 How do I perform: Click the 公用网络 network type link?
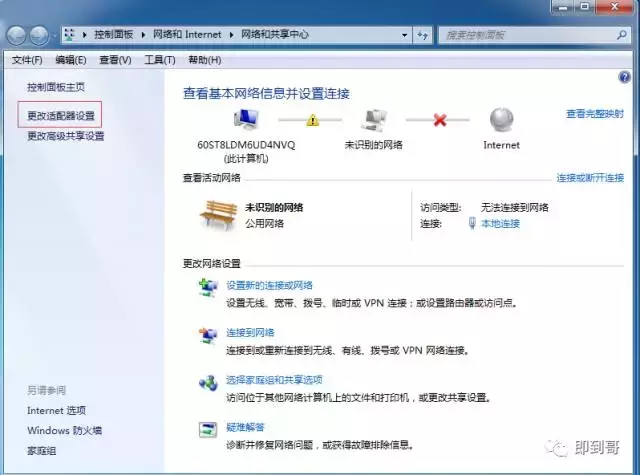pos(264,223)
